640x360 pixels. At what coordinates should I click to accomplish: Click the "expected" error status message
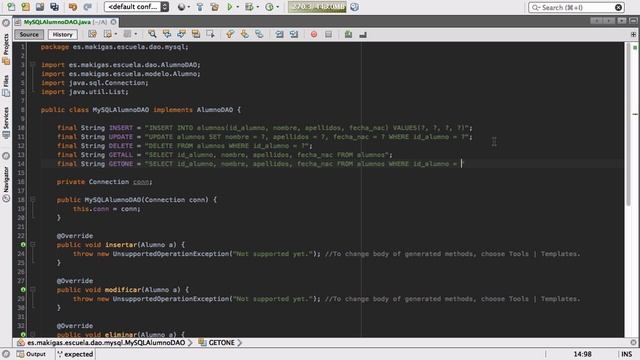click(76, 354)
